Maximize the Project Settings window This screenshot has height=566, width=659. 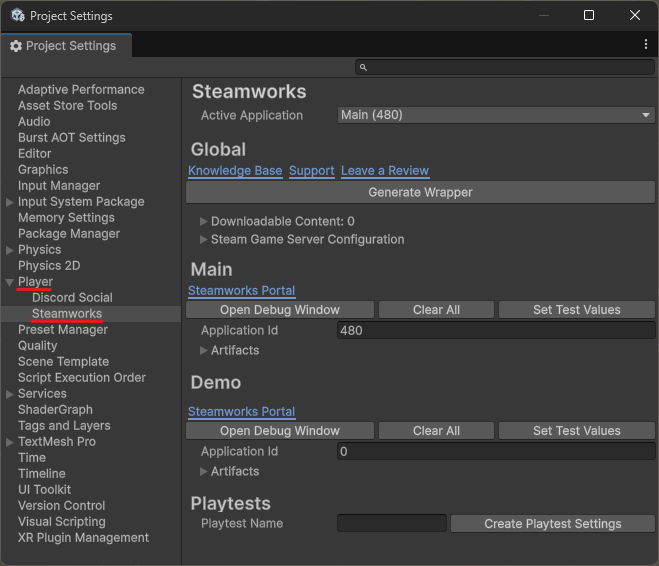tap(589, 15)
